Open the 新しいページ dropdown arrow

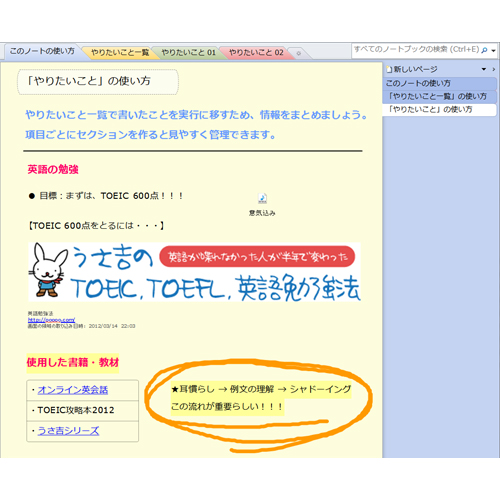tap(484, 69)
